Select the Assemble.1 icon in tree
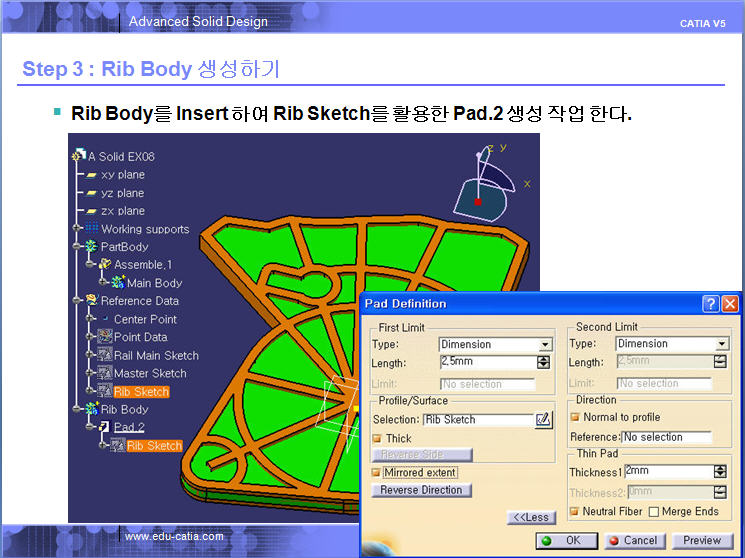Screen dimensions: 745x558 103,265
